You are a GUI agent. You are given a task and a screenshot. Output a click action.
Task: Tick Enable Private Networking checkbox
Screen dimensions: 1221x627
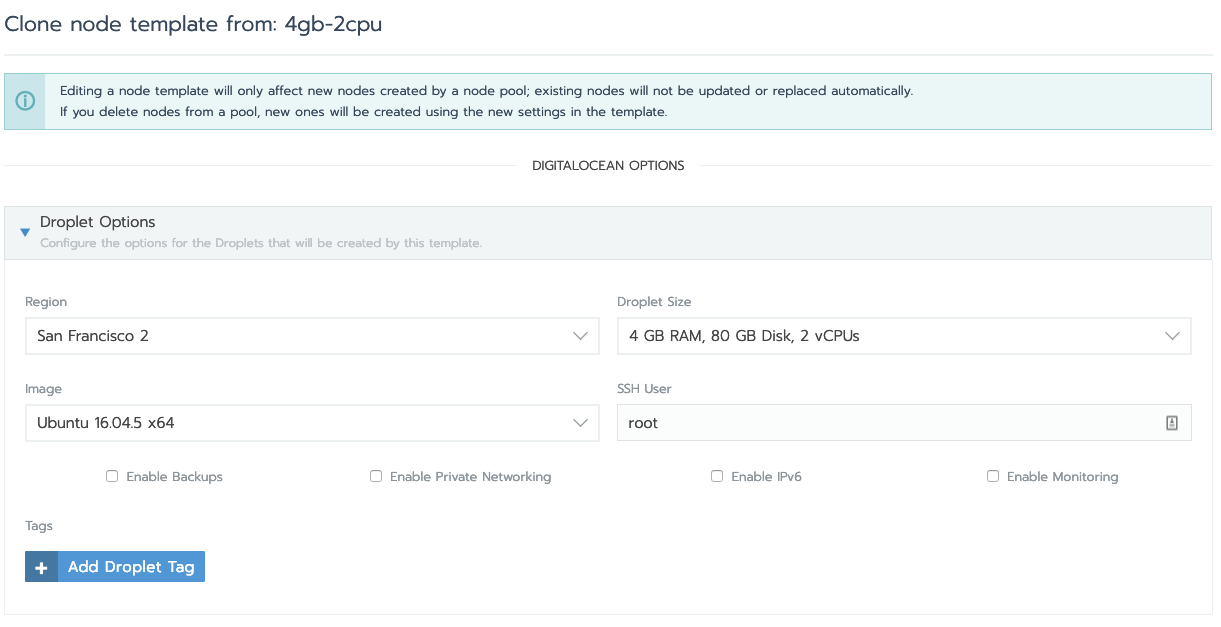coord(376,477)
